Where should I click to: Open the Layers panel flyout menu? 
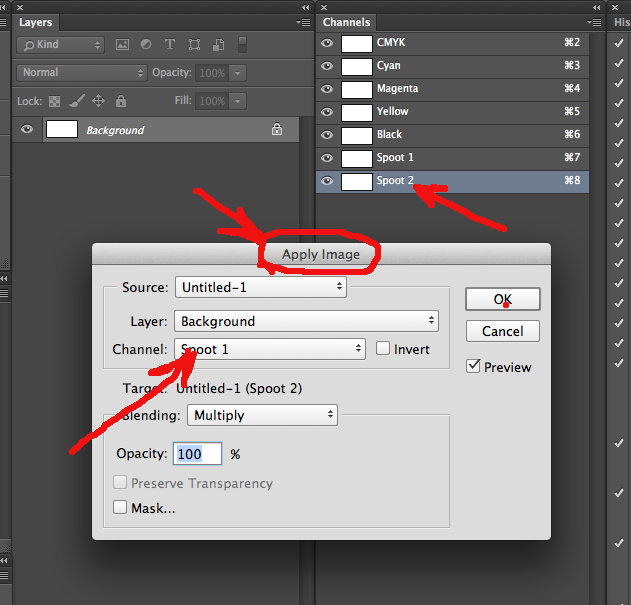click(x=303, y=22)
